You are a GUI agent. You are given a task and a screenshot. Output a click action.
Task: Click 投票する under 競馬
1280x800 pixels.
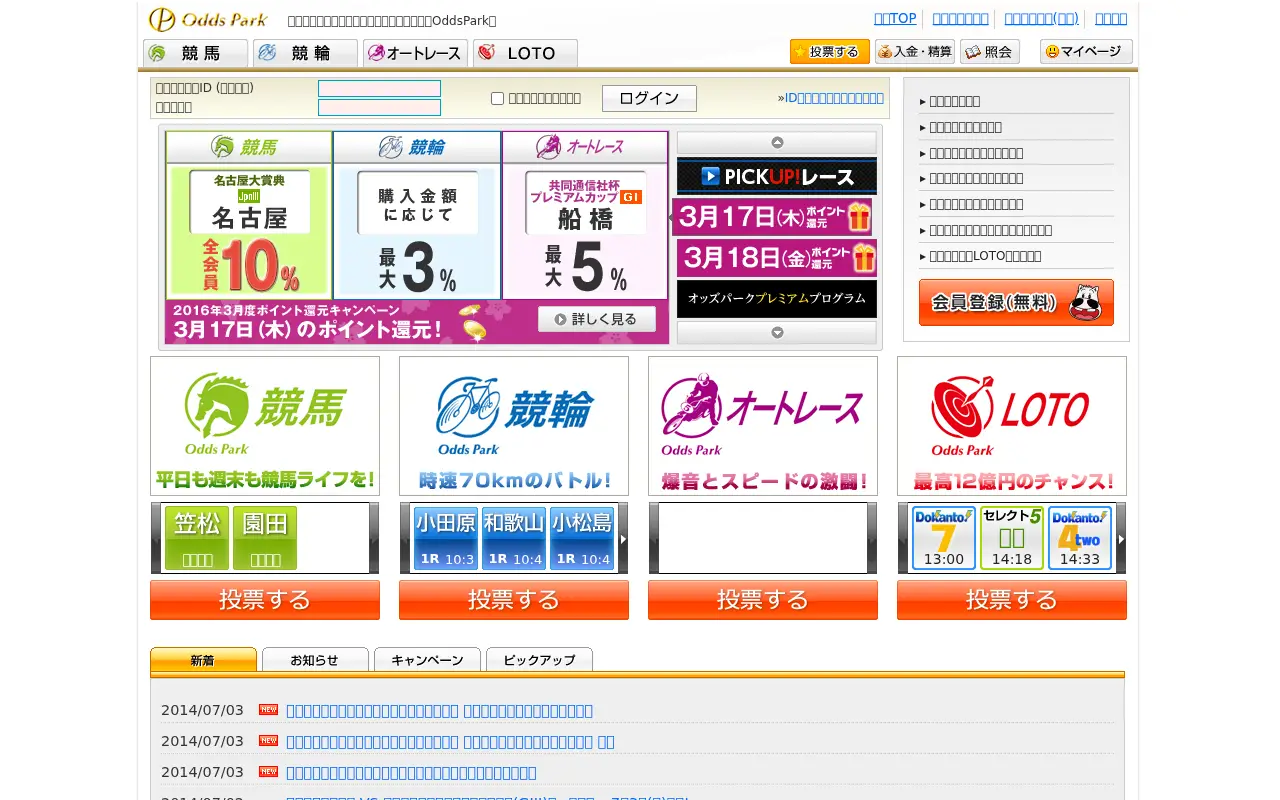pyautogui.click(x=265, y=600)
